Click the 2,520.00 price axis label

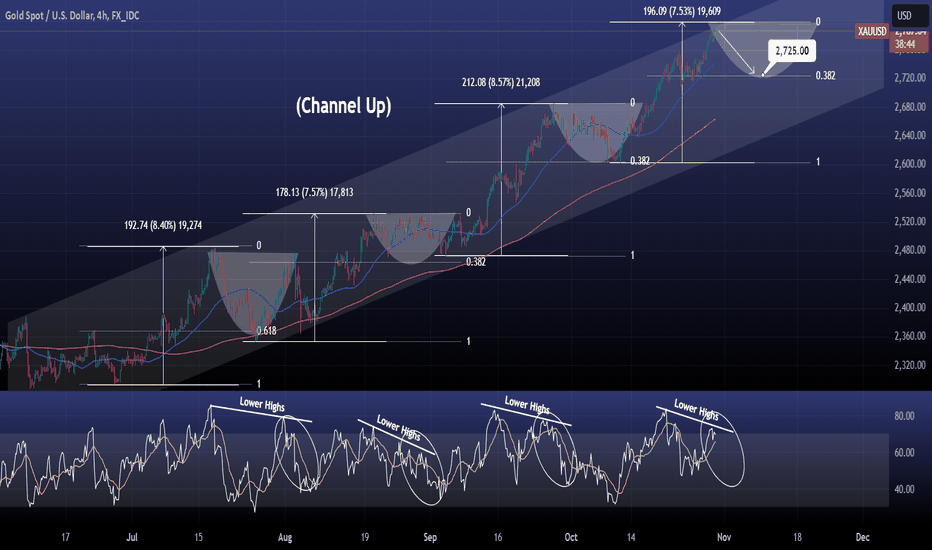pyautogui.click(x=909, y=222)
